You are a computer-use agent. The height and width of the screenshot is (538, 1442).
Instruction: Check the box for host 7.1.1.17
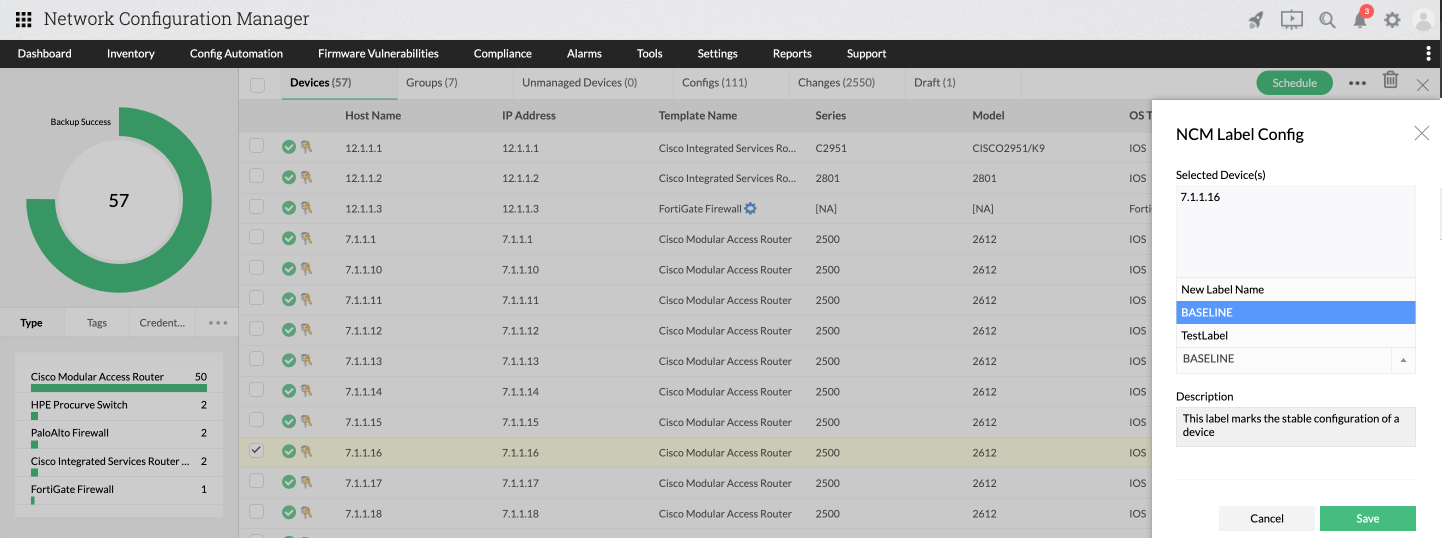pyautogui.click(x=257, y=481)
